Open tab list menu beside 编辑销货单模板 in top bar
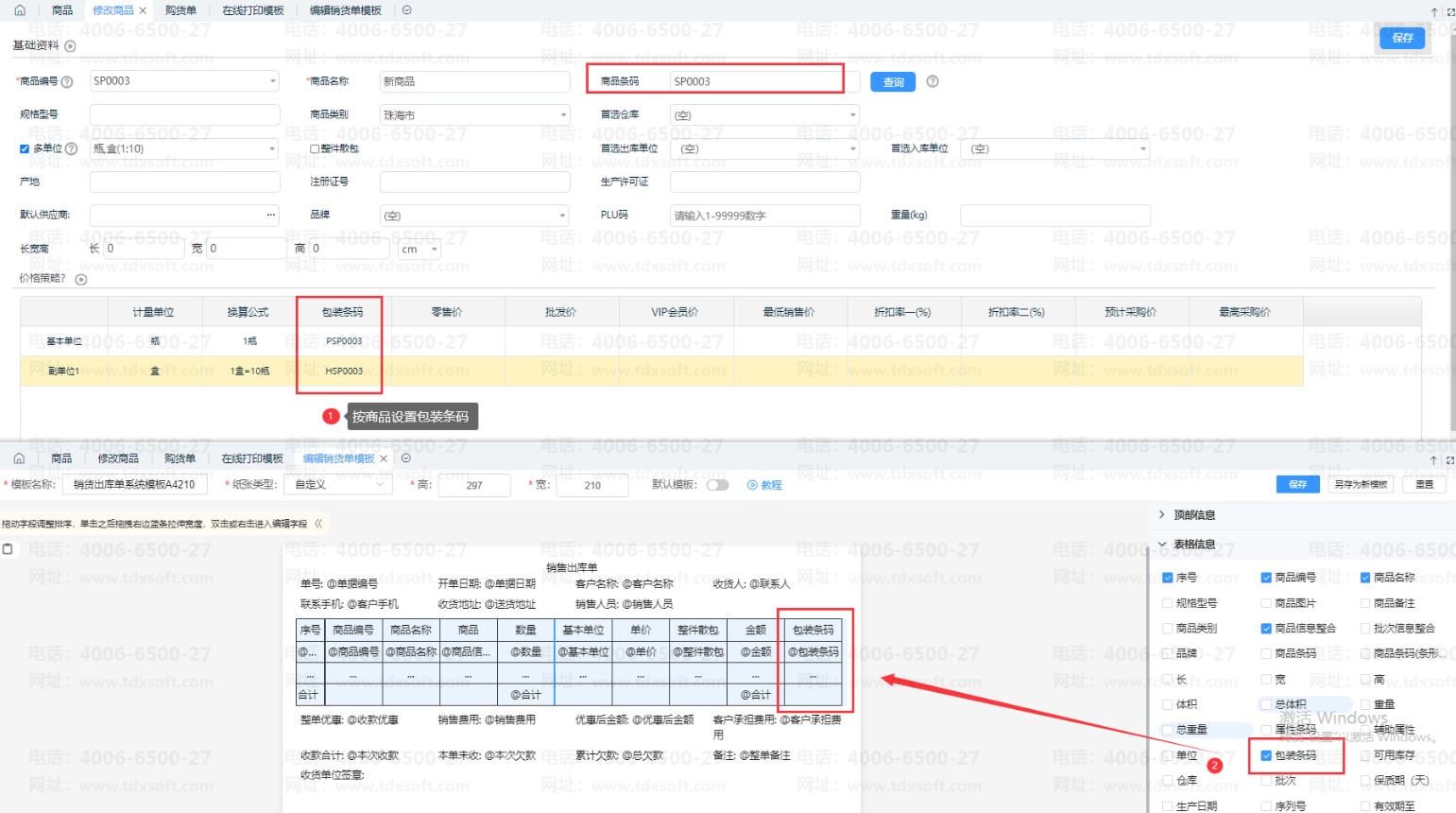The height and width of the screenshot is (813, 1456). (406, 10)
